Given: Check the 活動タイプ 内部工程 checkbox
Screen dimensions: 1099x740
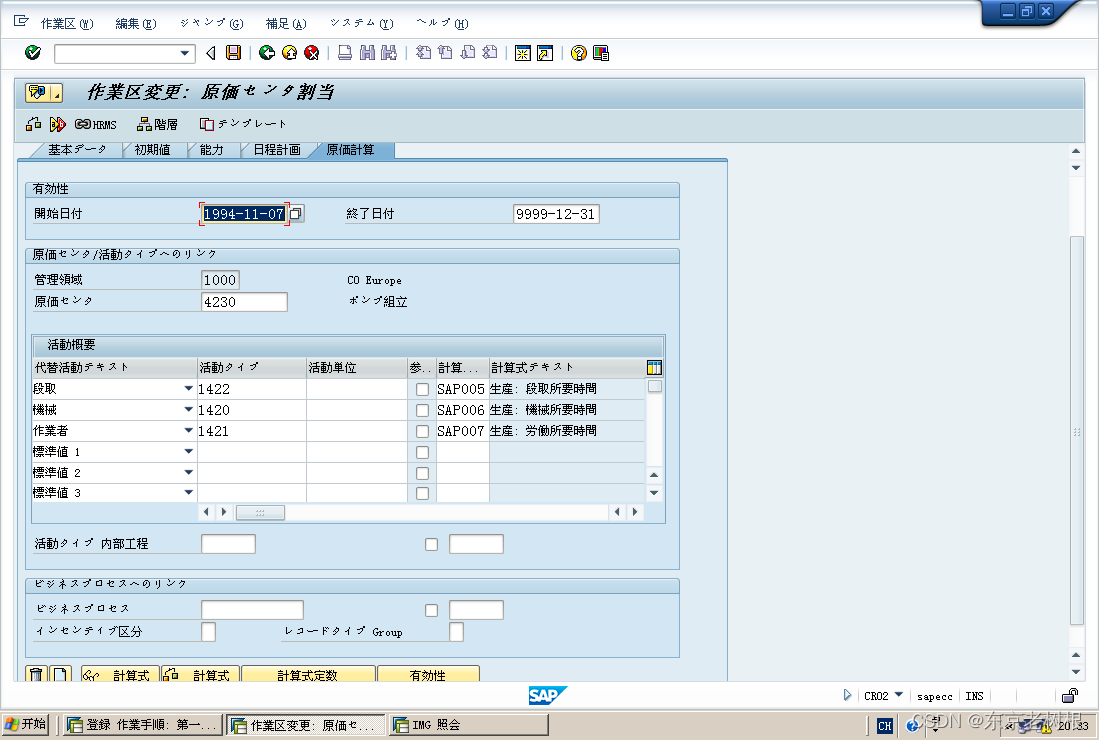Looking at the screenshot, I should click(431, 543).
